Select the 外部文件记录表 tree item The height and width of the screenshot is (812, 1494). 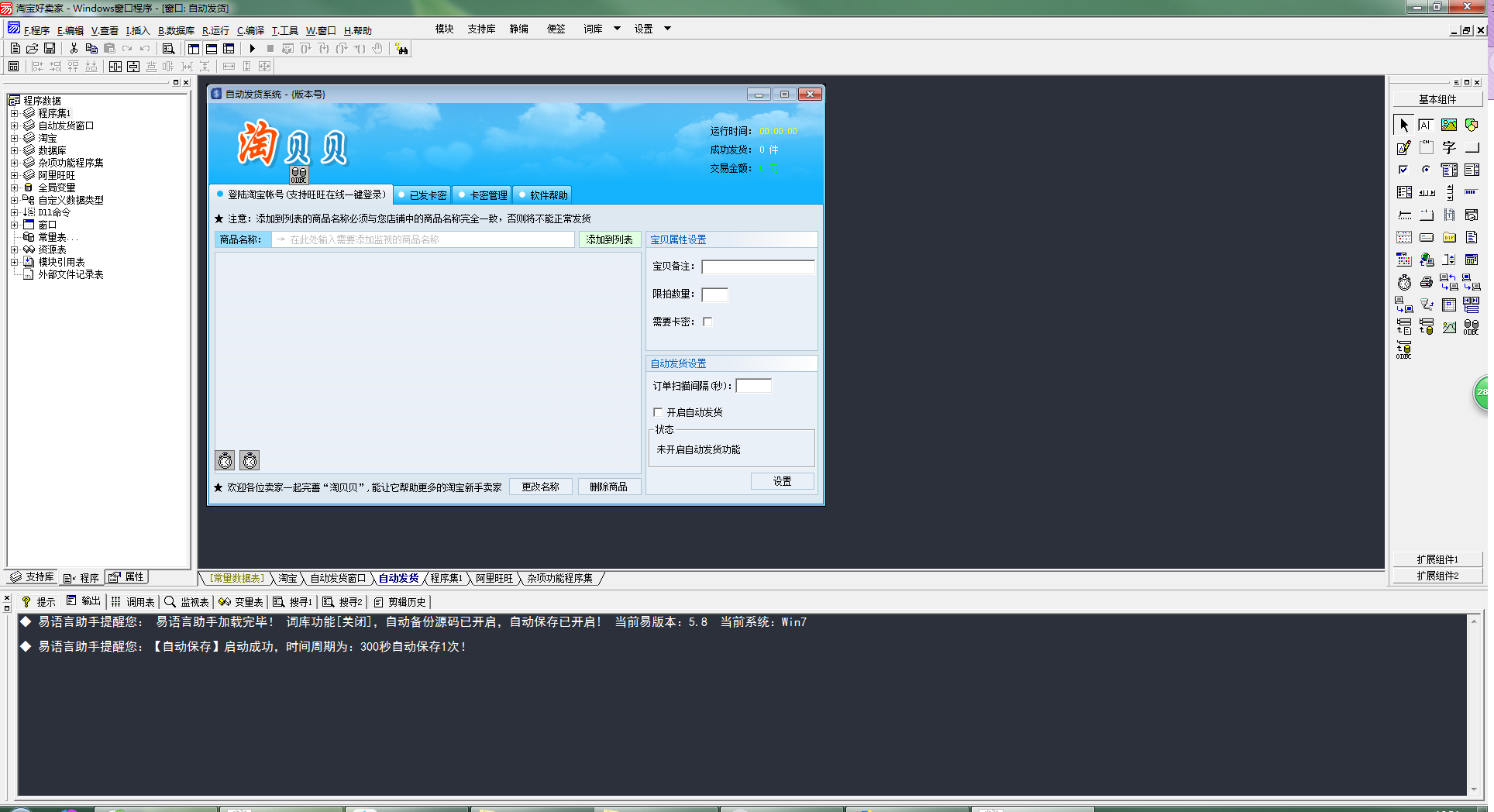coord(64,274)
